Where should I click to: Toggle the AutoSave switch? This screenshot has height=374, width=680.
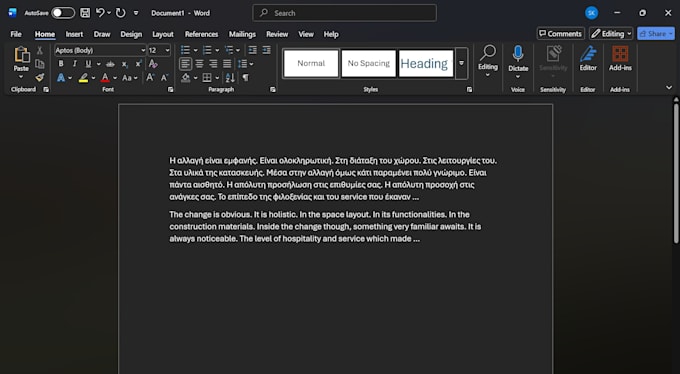(x=63, y=13)
